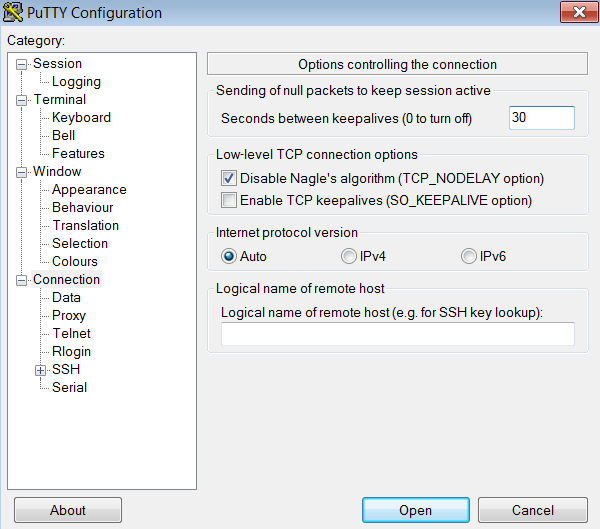Click the logical name of remote host field
The height and width of the screenshot is (529, 600).
398,334
